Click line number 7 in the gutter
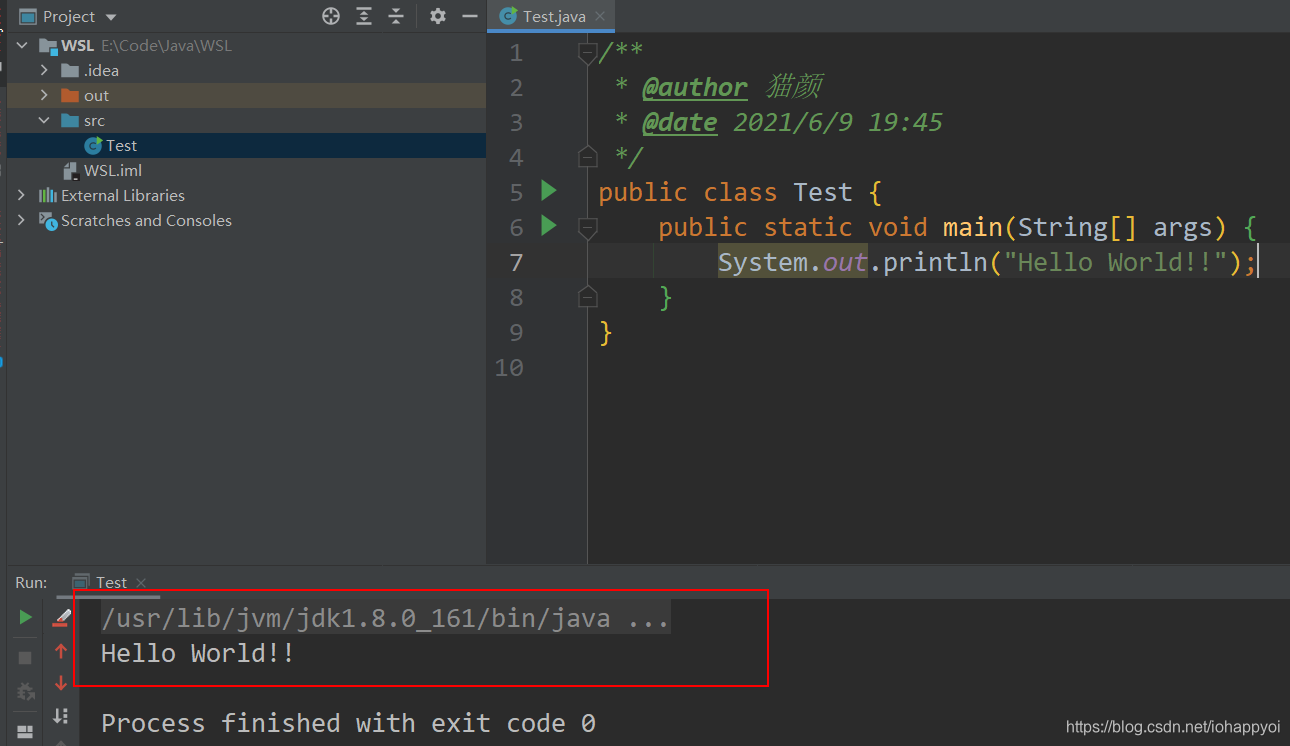 [x=516, y=263]
